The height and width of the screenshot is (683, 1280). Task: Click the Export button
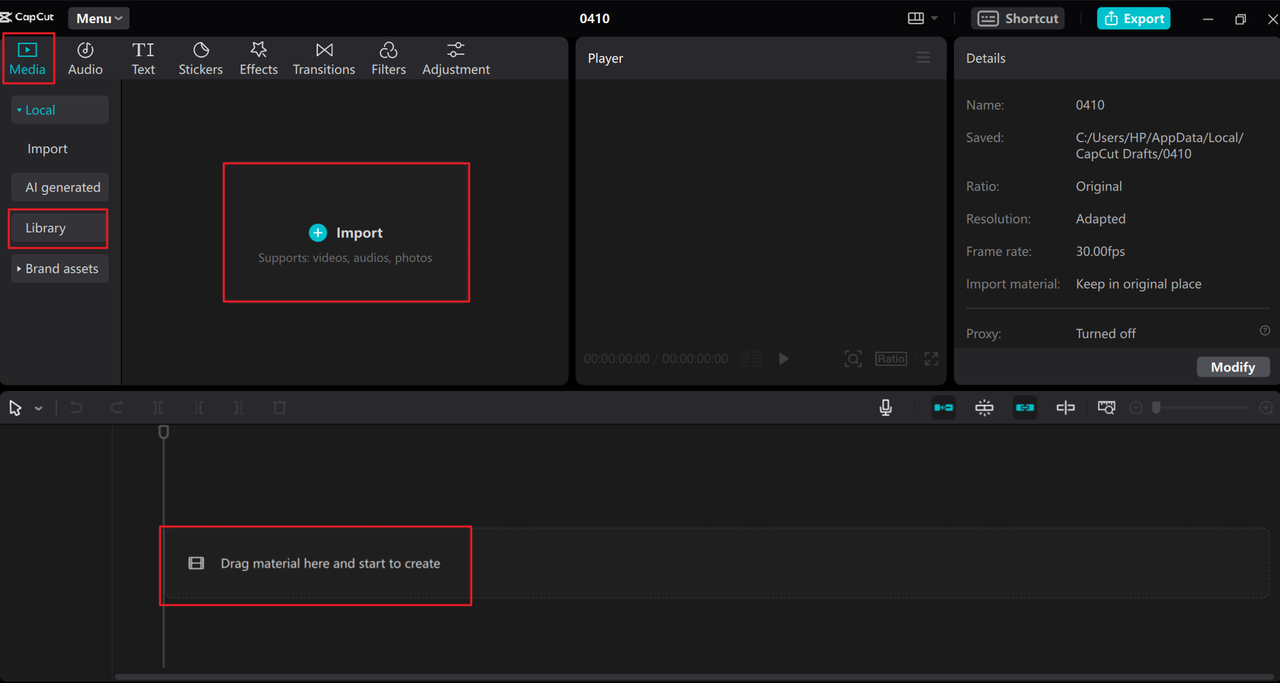coord(1133,18)
